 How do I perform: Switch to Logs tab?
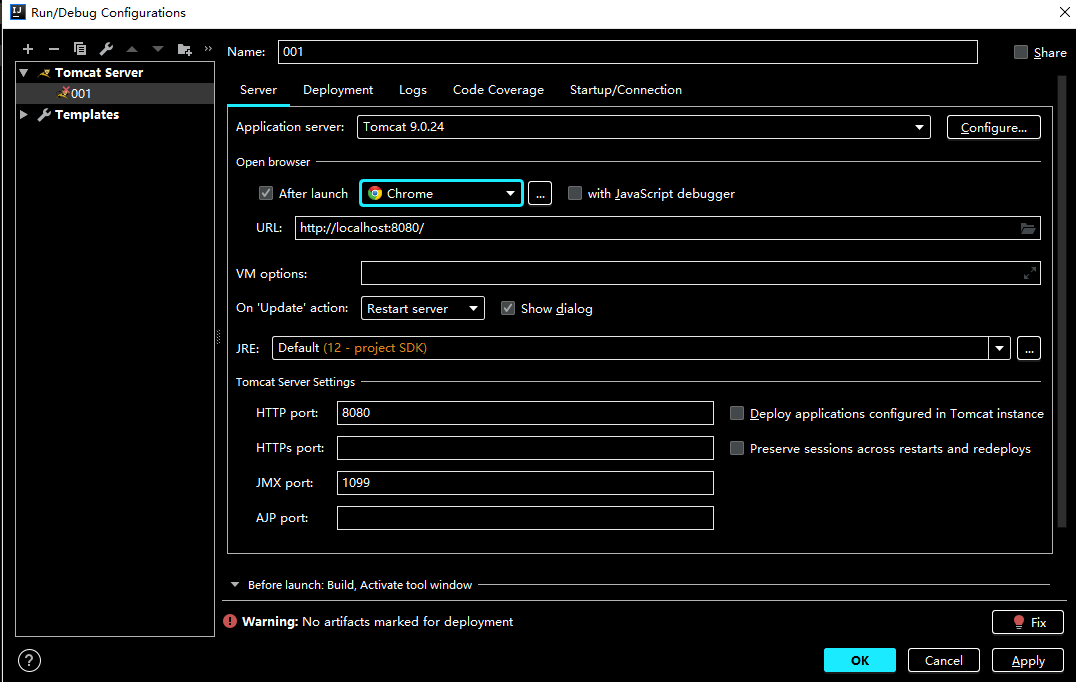coord(412,90)
